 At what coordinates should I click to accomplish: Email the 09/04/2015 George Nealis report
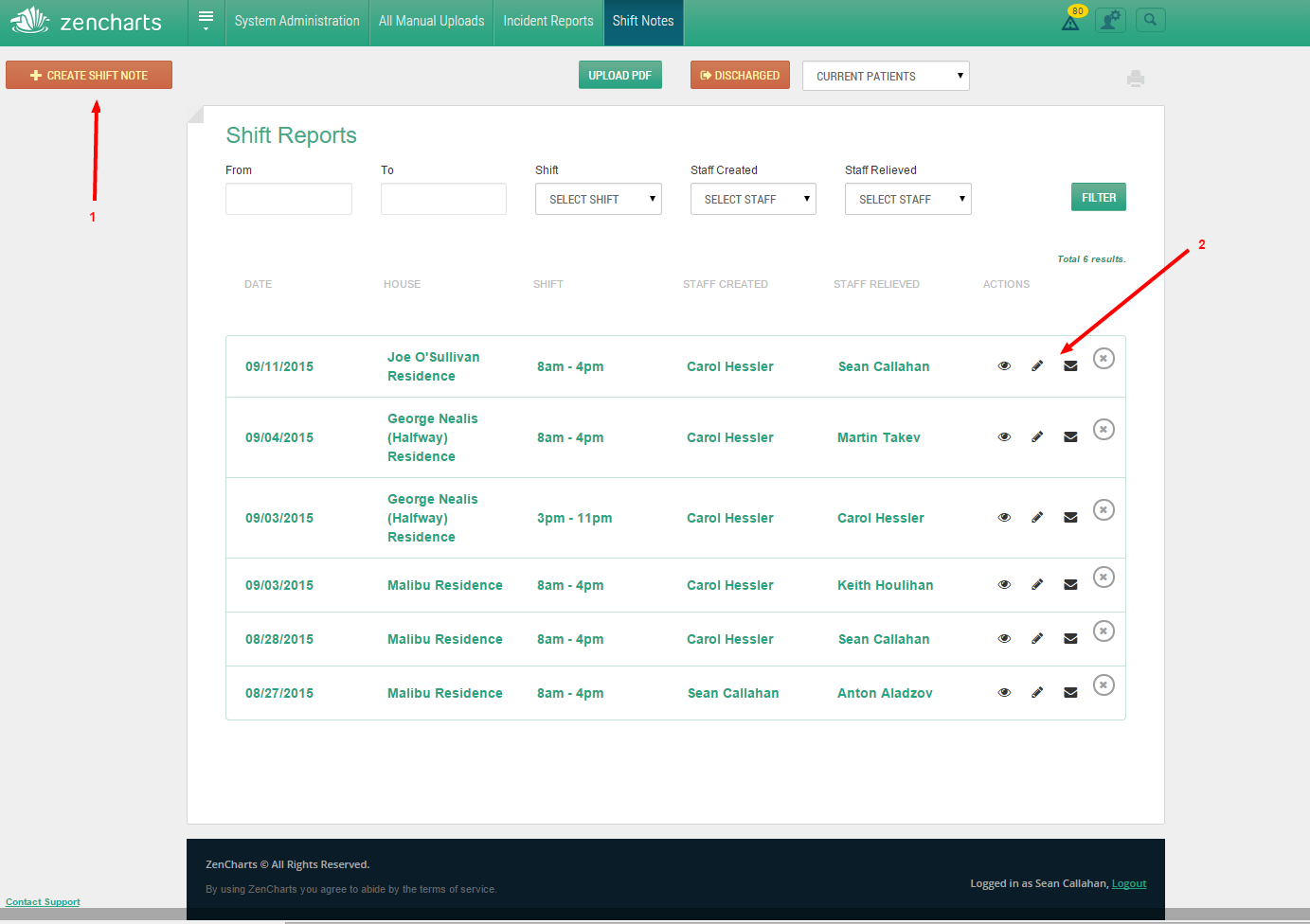(1070, 437)
